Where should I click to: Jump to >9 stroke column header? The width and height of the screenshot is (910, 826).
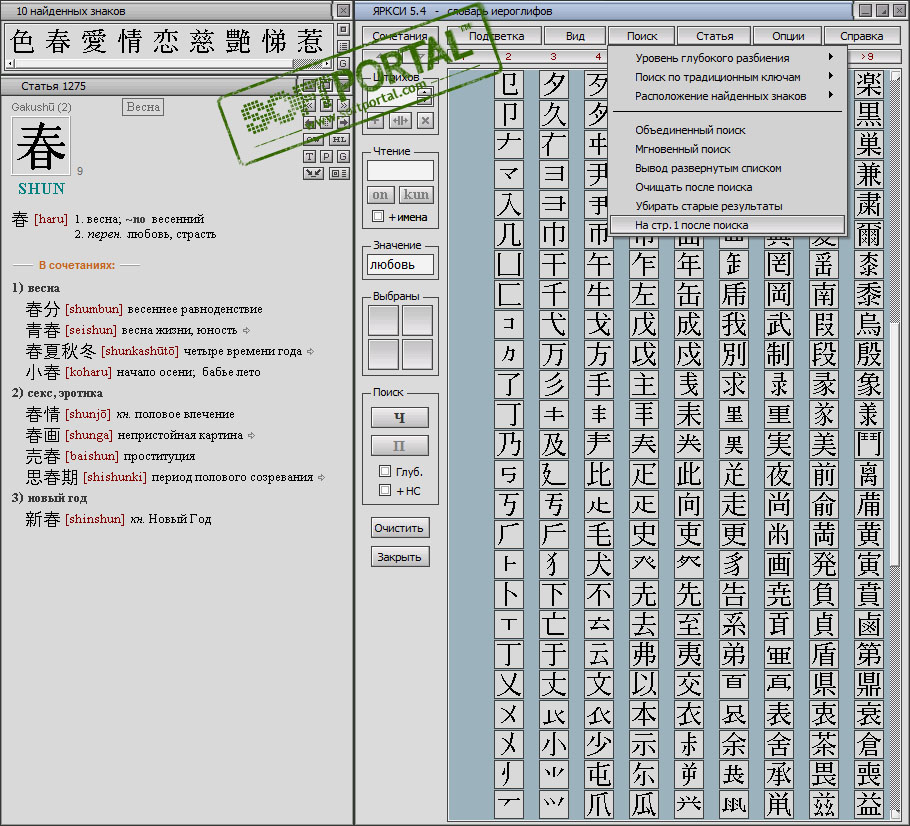[x=867, y=56]
